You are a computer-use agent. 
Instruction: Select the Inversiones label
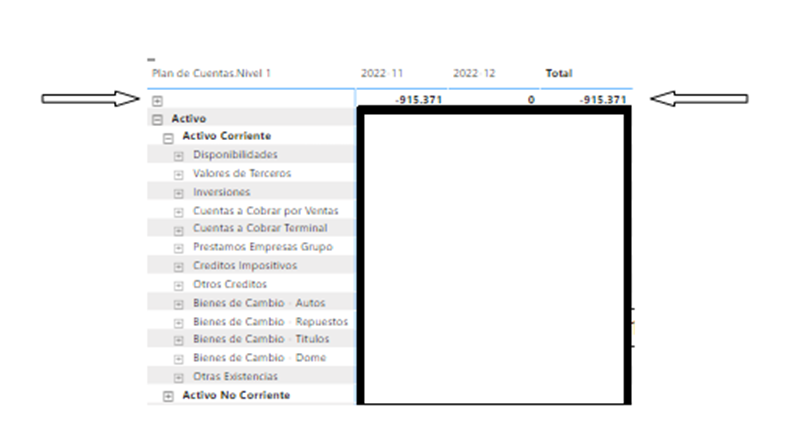(x=222, y=192)
